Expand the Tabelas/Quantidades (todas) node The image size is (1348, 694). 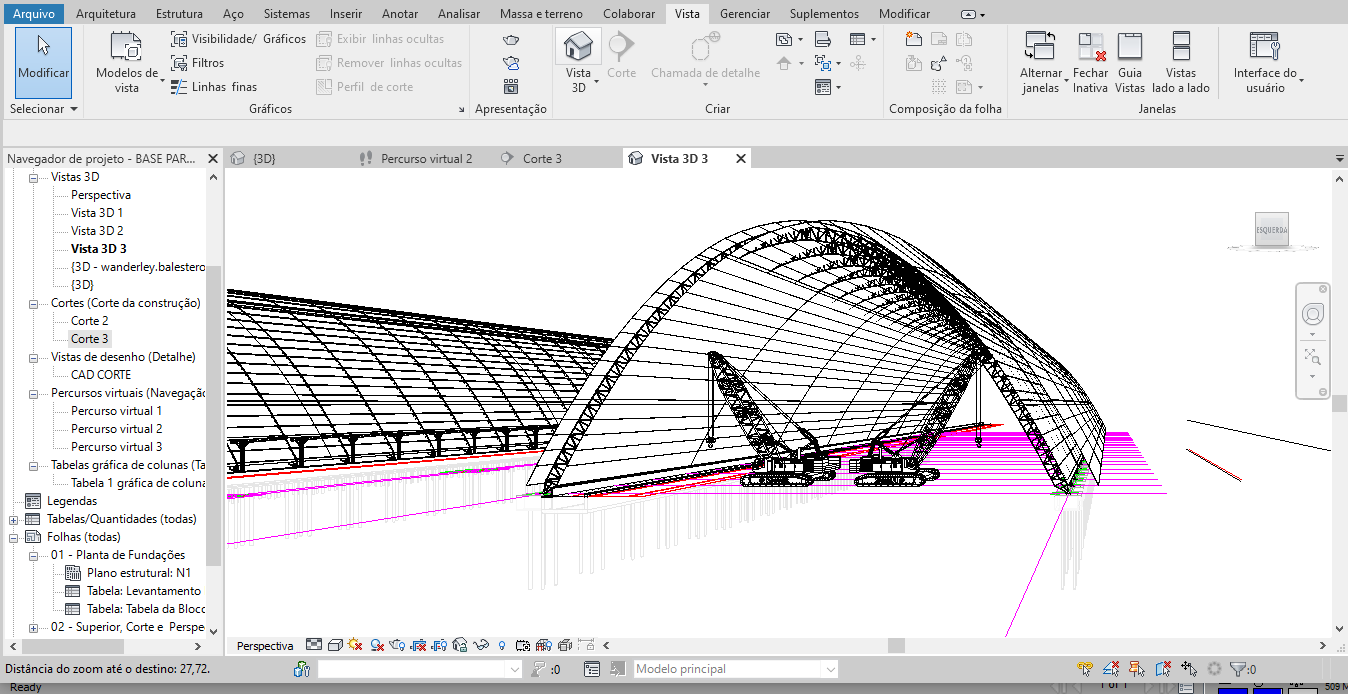[x=13, y=519]
